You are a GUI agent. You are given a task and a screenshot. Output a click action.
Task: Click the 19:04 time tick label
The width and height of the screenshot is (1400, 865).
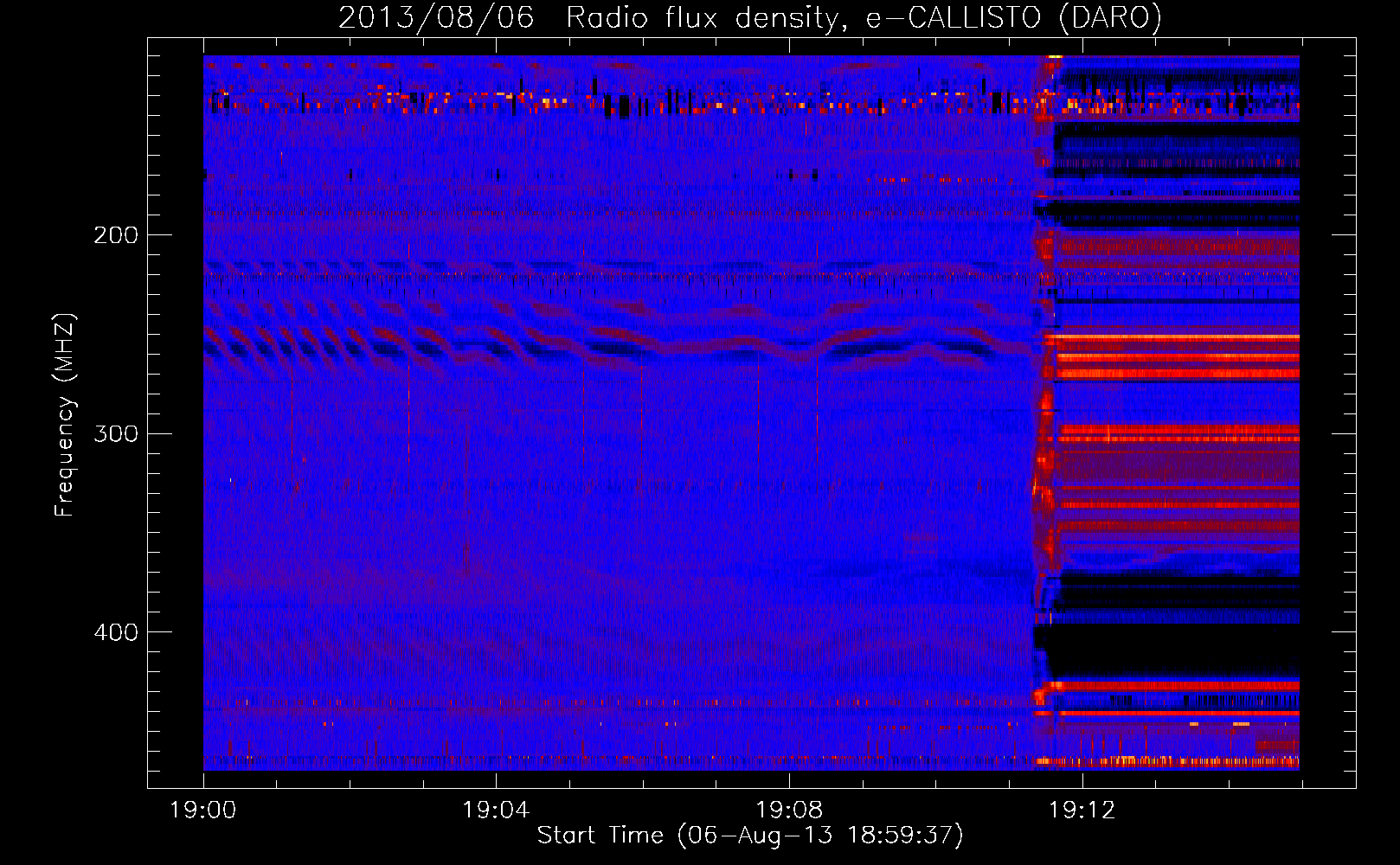tap(496, 811)
